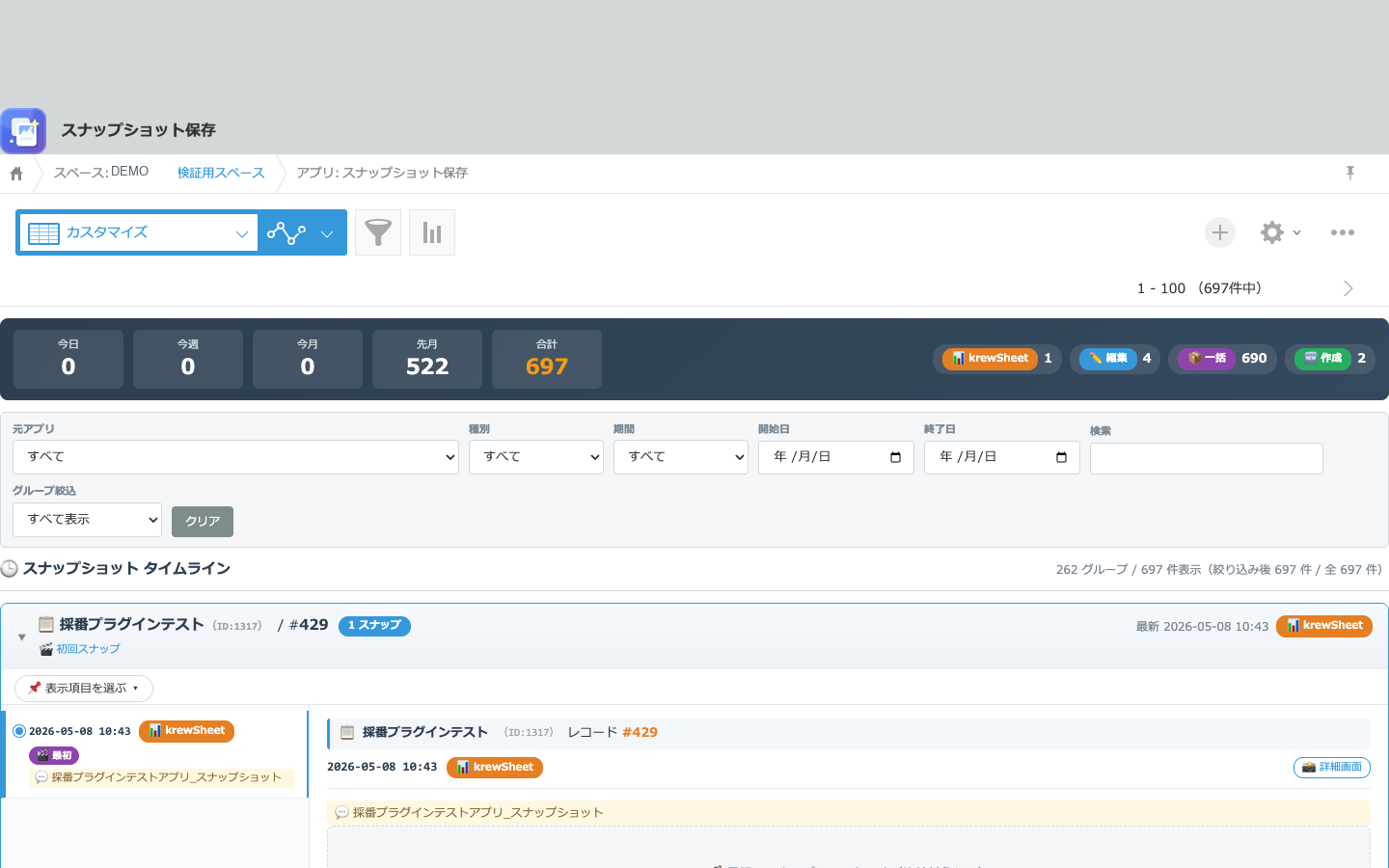Open 表示項目を選ぶ dropdown button
This screenshot has height=868, width=1389.
point(84,689)
